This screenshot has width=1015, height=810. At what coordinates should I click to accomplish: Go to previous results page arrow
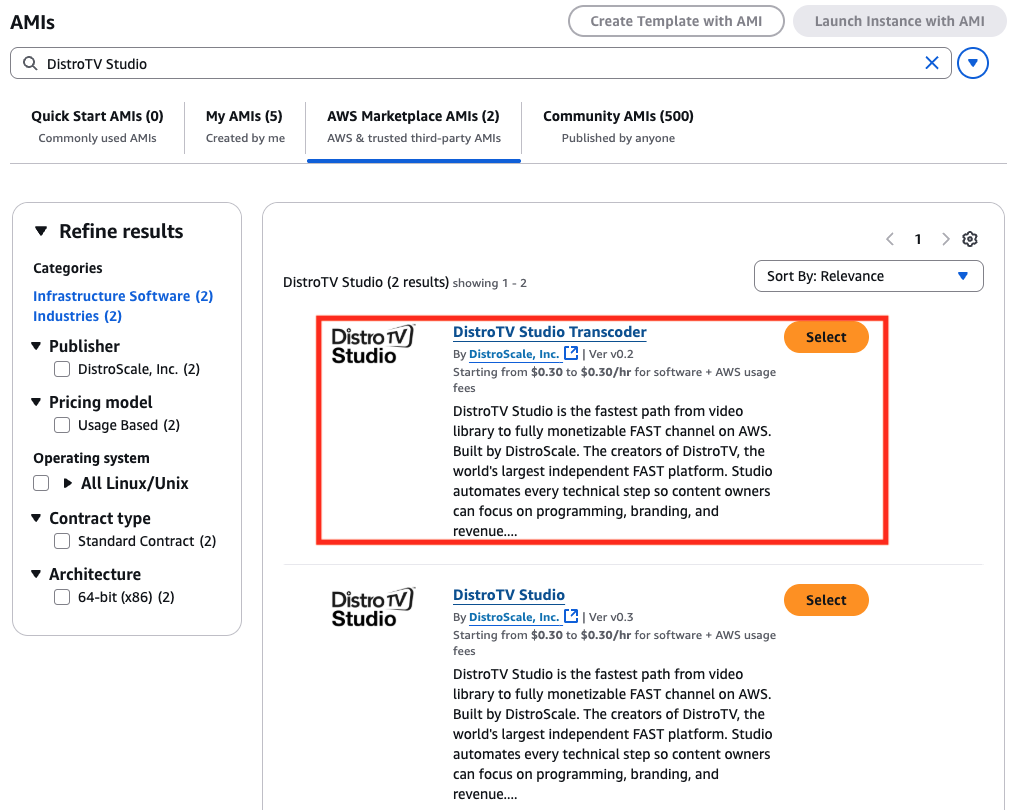890,239
